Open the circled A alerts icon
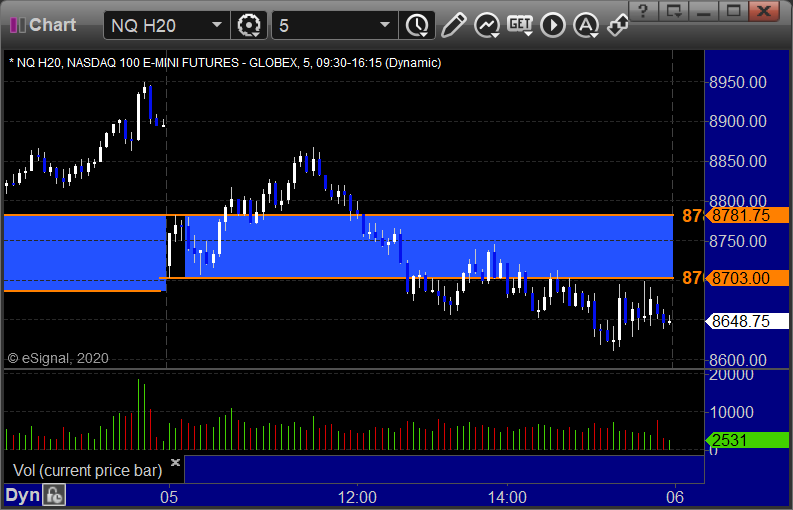 (586, 25)
